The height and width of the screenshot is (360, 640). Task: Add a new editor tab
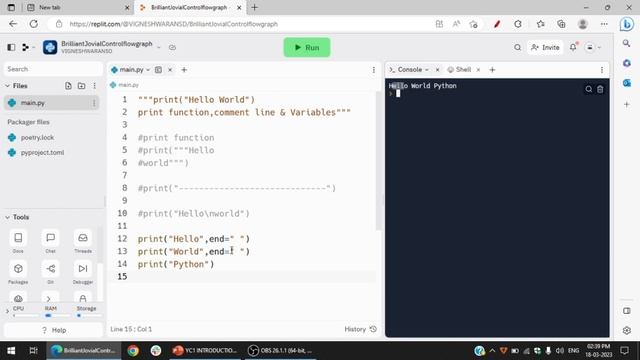pyautogui.click(x=184, y=70)
